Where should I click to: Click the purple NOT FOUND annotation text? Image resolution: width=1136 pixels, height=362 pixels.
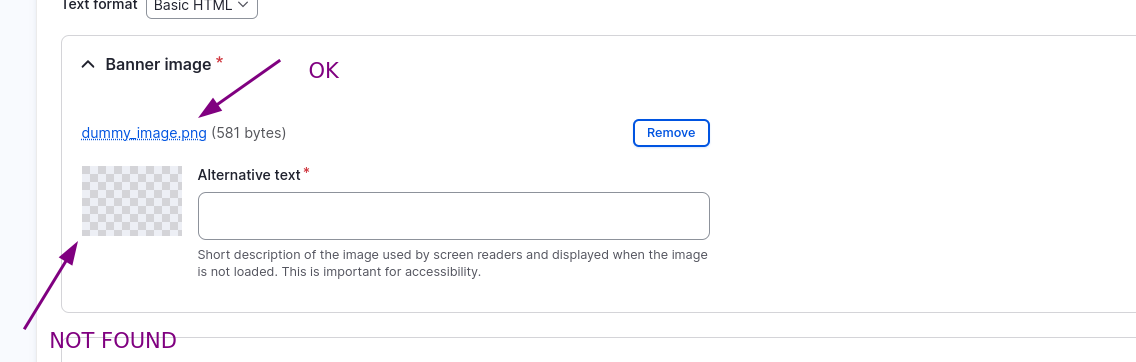(x=113, y=340)
